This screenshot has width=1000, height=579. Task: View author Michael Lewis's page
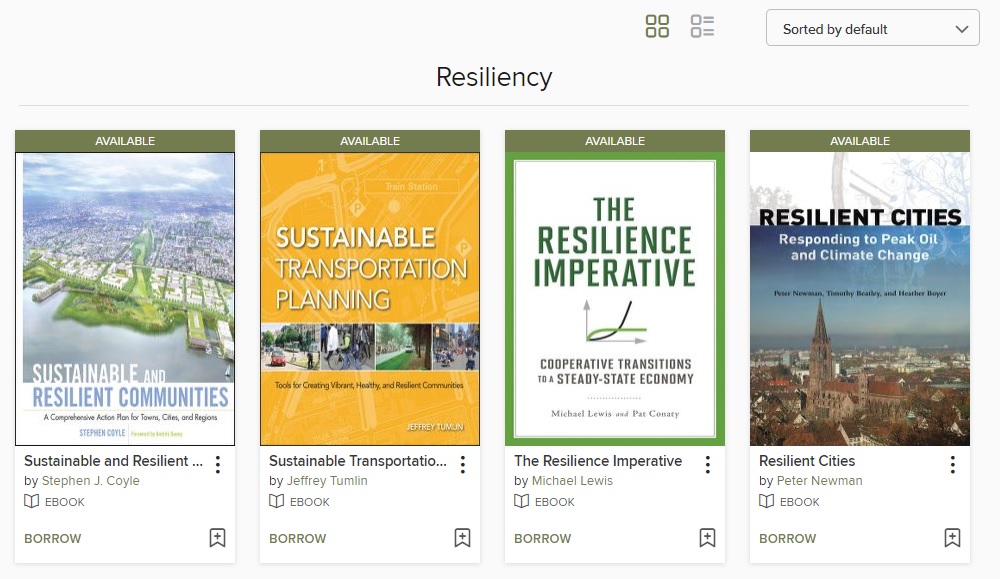[572, 481]
